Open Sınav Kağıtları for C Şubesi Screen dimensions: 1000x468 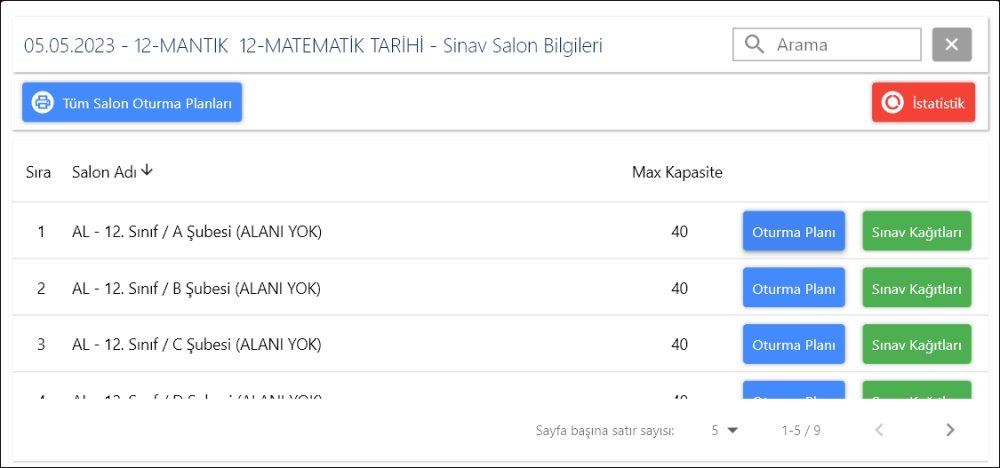pos(916,345)
